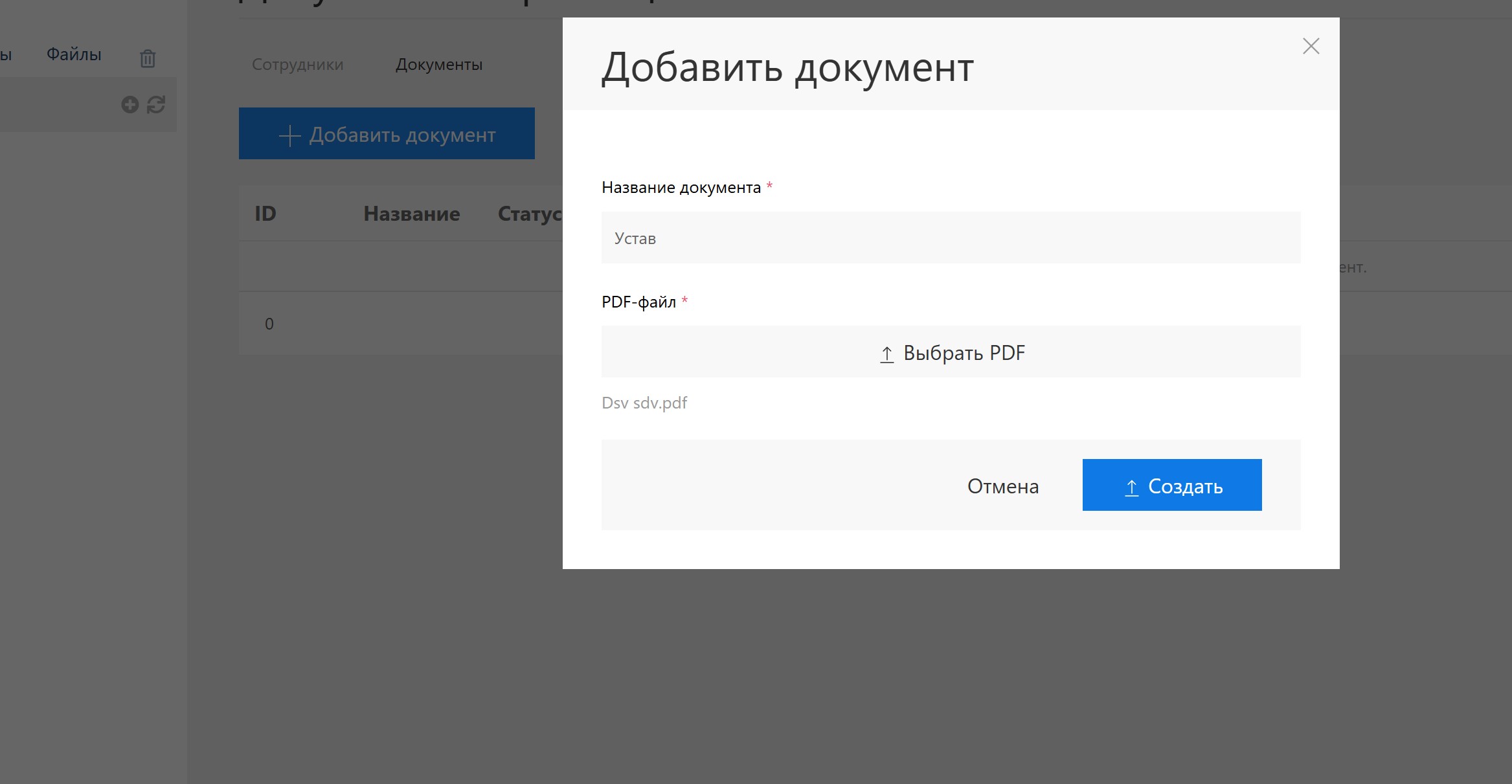1512x784 pixels.
Task: Click the upload arrow icon beside Выбрать PDF
Action: (886, 354)
